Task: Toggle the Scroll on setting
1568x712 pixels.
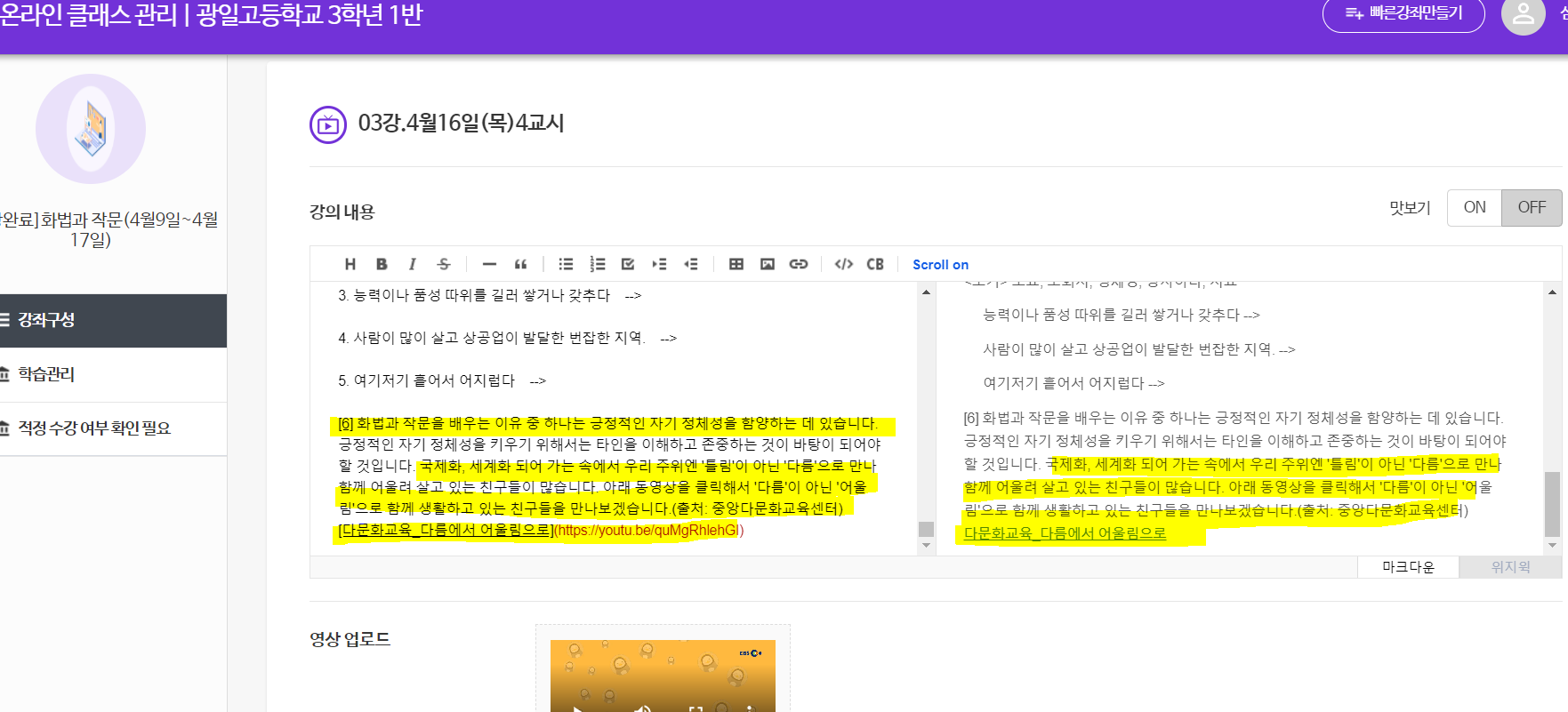Action: [x=940, y=265]
